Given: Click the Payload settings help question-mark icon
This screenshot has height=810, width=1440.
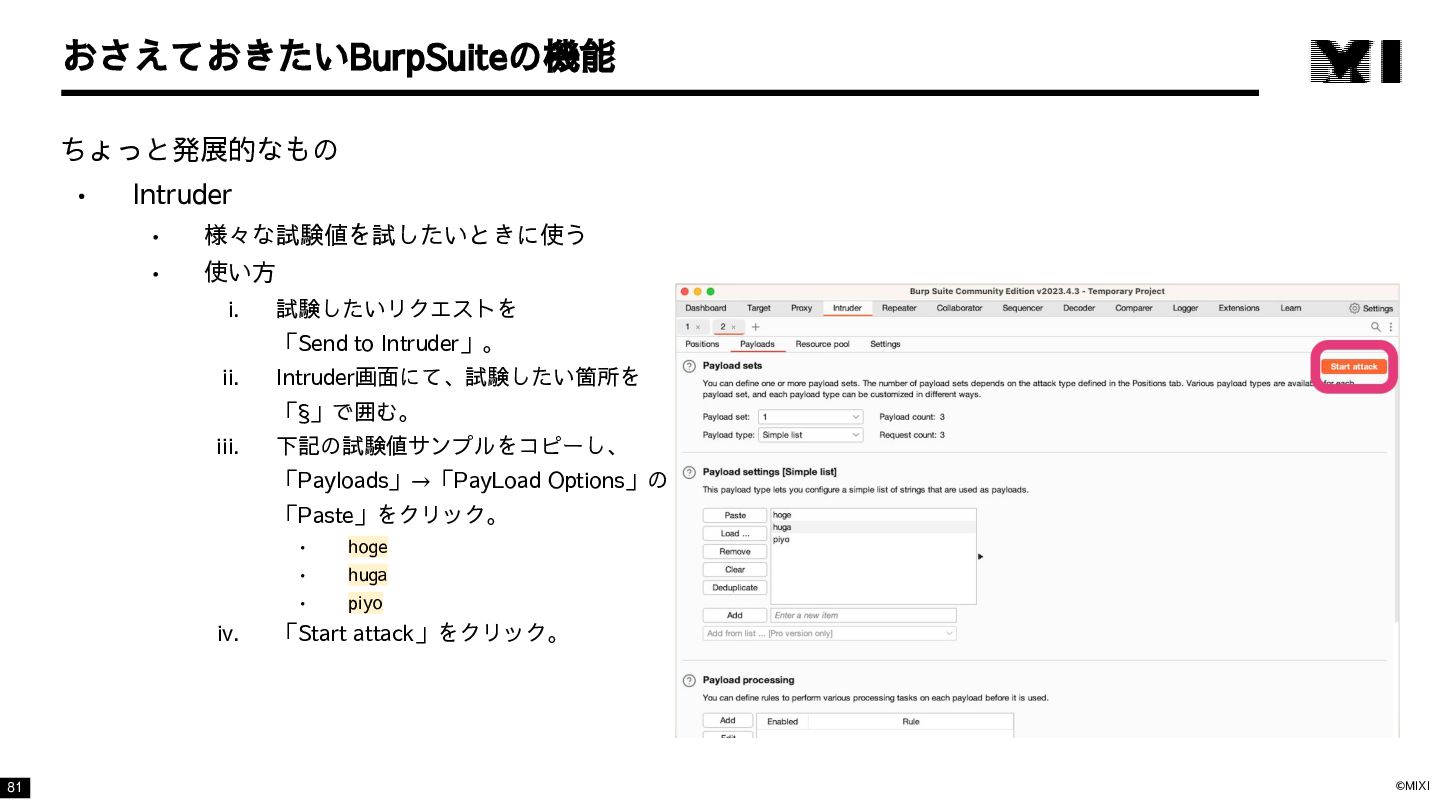Looking at the screenshot, I should 689,472.
